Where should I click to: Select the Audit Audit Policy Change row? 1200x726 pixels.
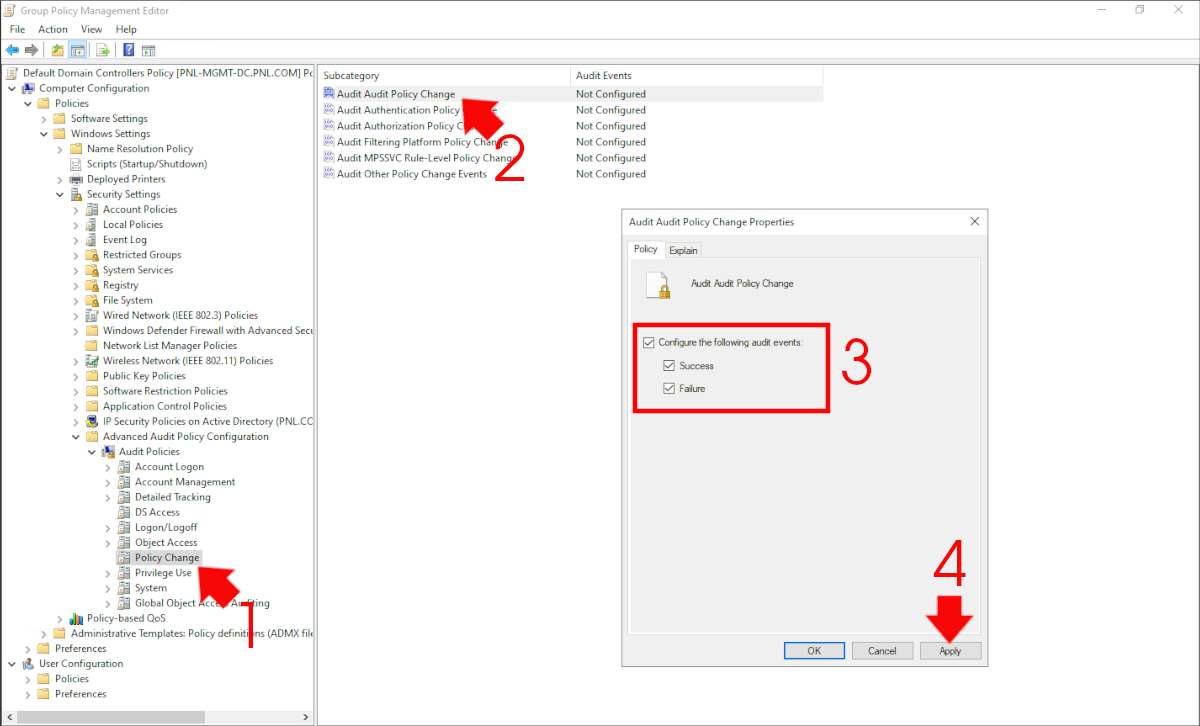pos(570,94)
